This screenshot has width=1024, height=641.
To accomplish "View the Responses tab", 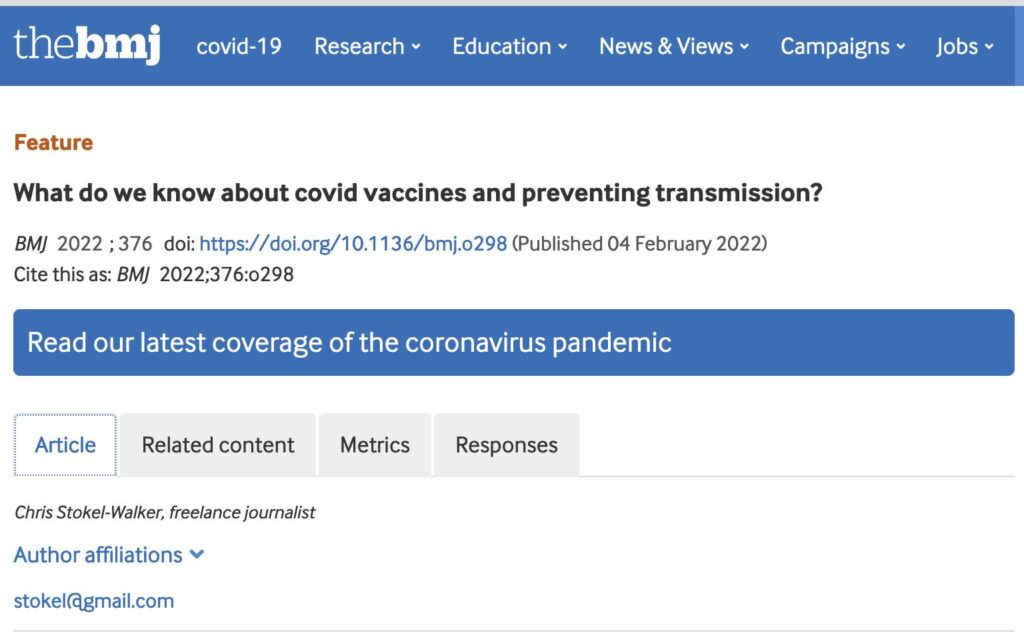I will [x=506, y=445].
